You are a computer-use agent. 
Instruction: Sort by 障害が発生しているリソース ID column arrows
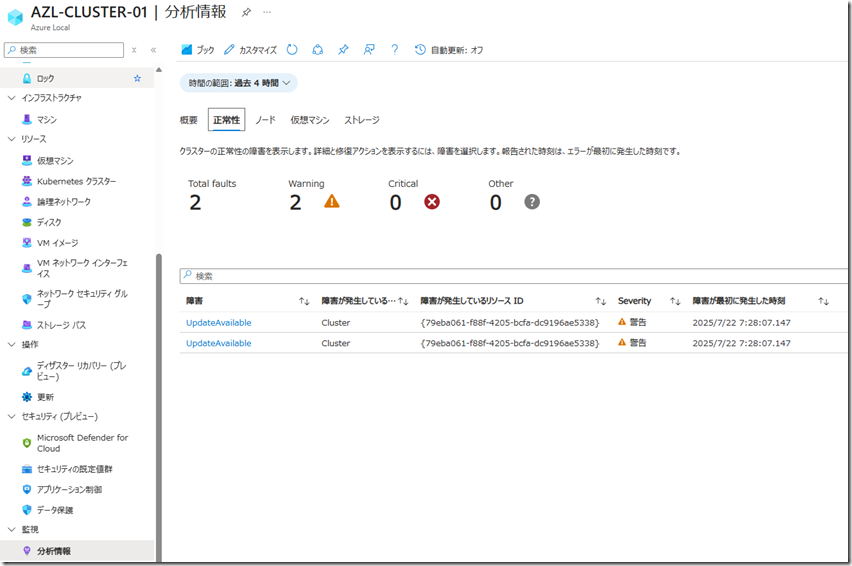pyautogui.click(x=600, y=301)
